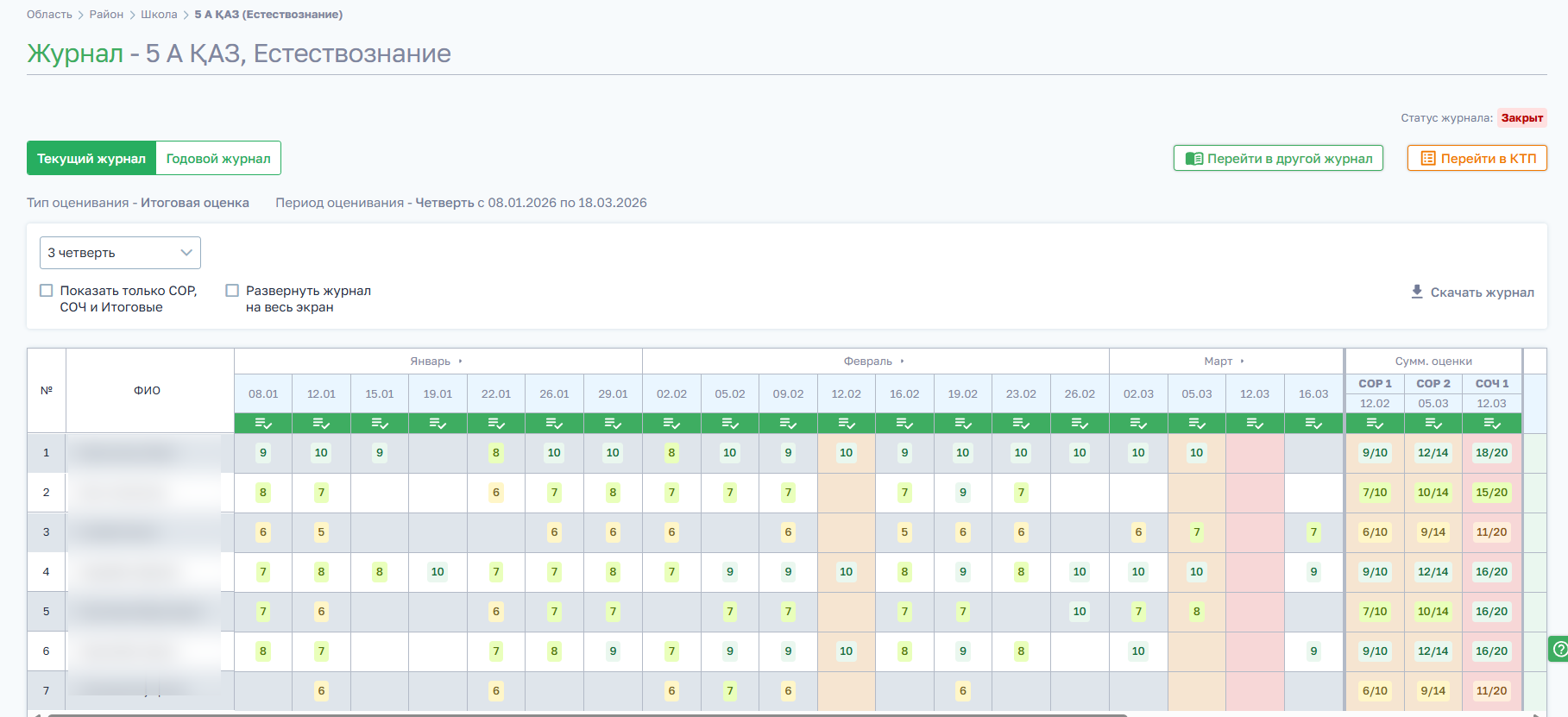The height and width of the screenshot is (717, 1568).
Task: Click the checklist icon under the 08.01 column
Action: click(263, 423)
